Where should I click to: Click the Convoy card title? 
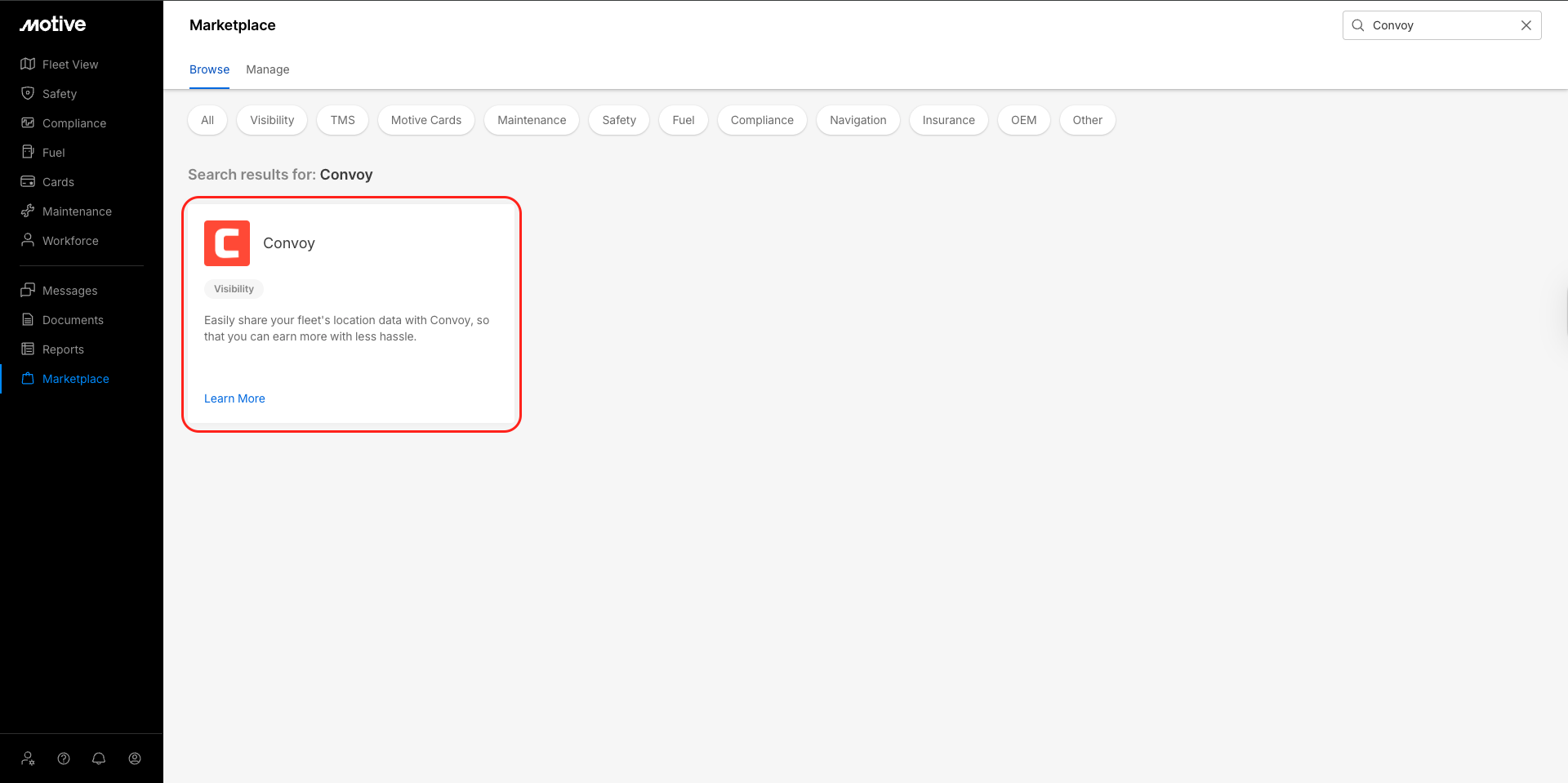(289, 243)
